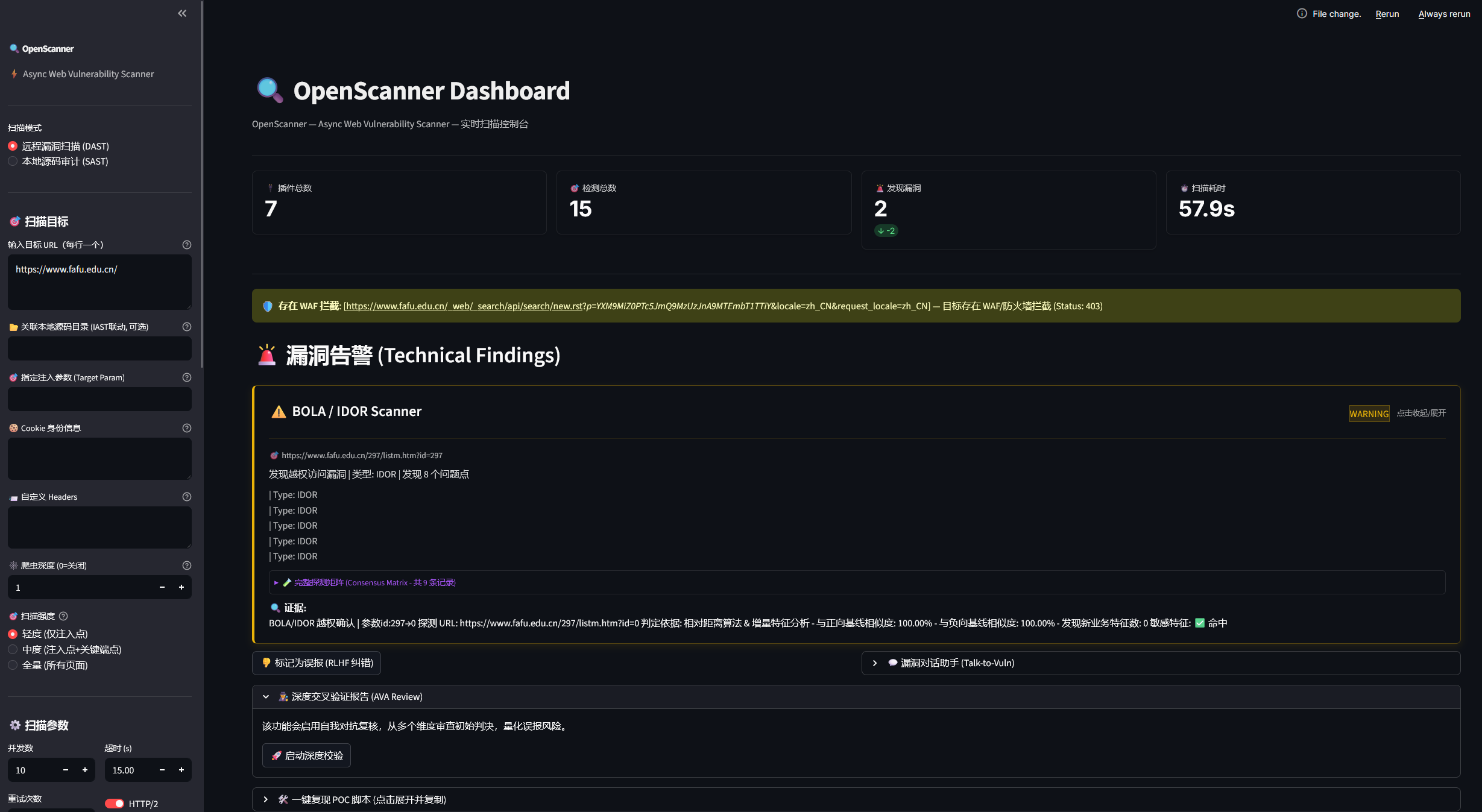Click the minus stepper for 并发数
1482x812 pixels.
(x=66, y=770)
